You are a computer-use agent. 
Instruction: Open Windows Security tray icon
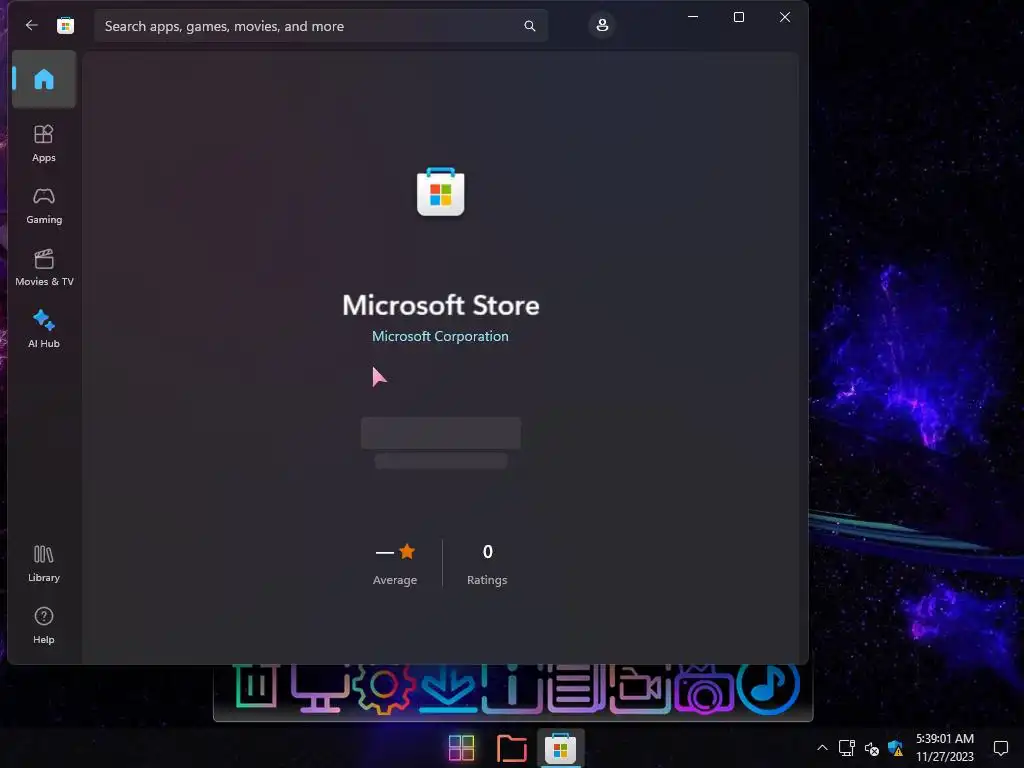[895, 748]
